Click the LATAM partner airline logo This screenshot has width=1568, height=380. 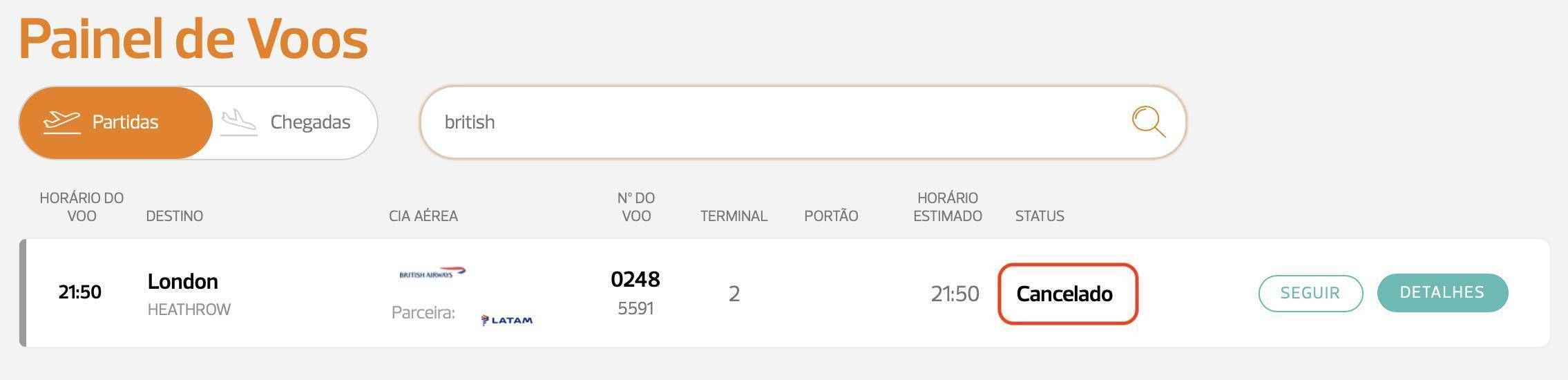click(x=507, y=320)
